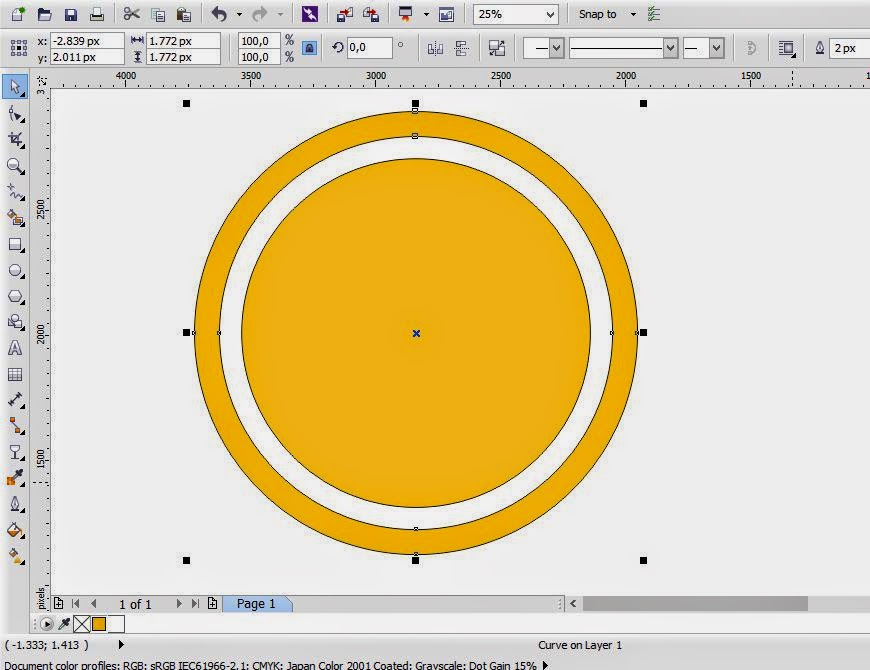The image size is (870, 670).
Task: Expand the color profiles status arrow
Action: [545, 665]
